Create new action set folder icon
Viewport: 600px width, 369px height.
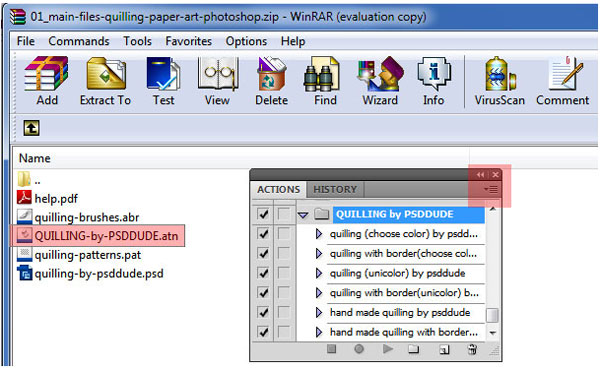coord(414,349)
